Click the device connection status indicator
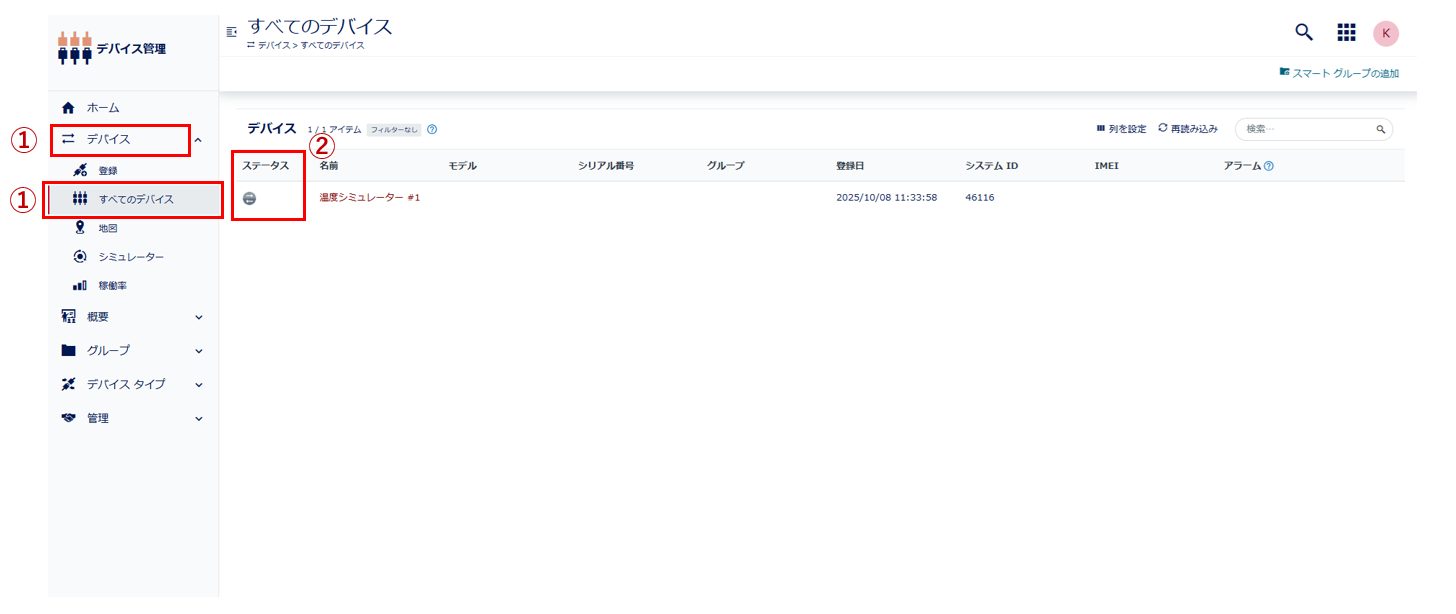Image resolution: width=1456 pixels, height=614 pixels. pyautogui.click(x=250, y=197)
